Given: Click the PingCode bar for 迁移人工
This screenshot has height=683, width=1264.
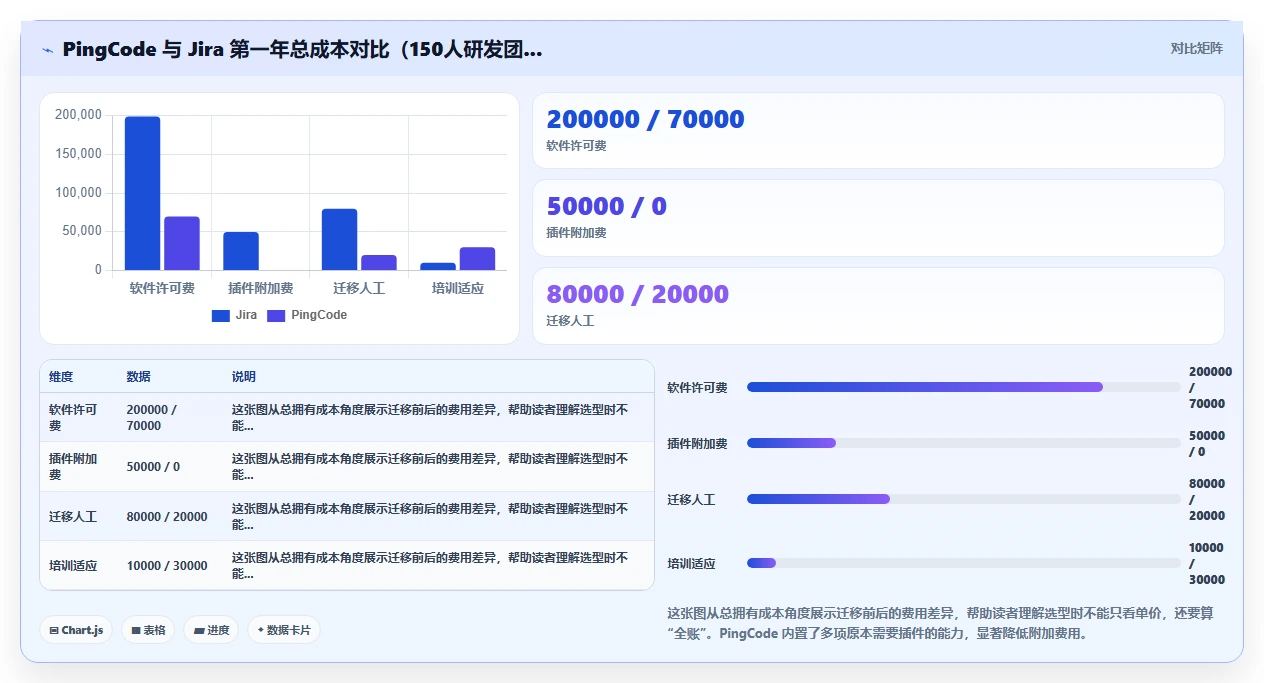Looking at the screenshot, I should tap(379, 262).
